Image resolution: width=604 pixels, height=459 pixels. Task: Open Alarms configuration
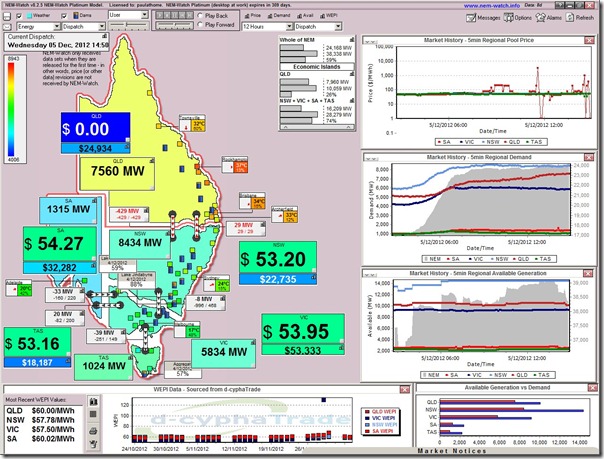(x=549, y=17)
